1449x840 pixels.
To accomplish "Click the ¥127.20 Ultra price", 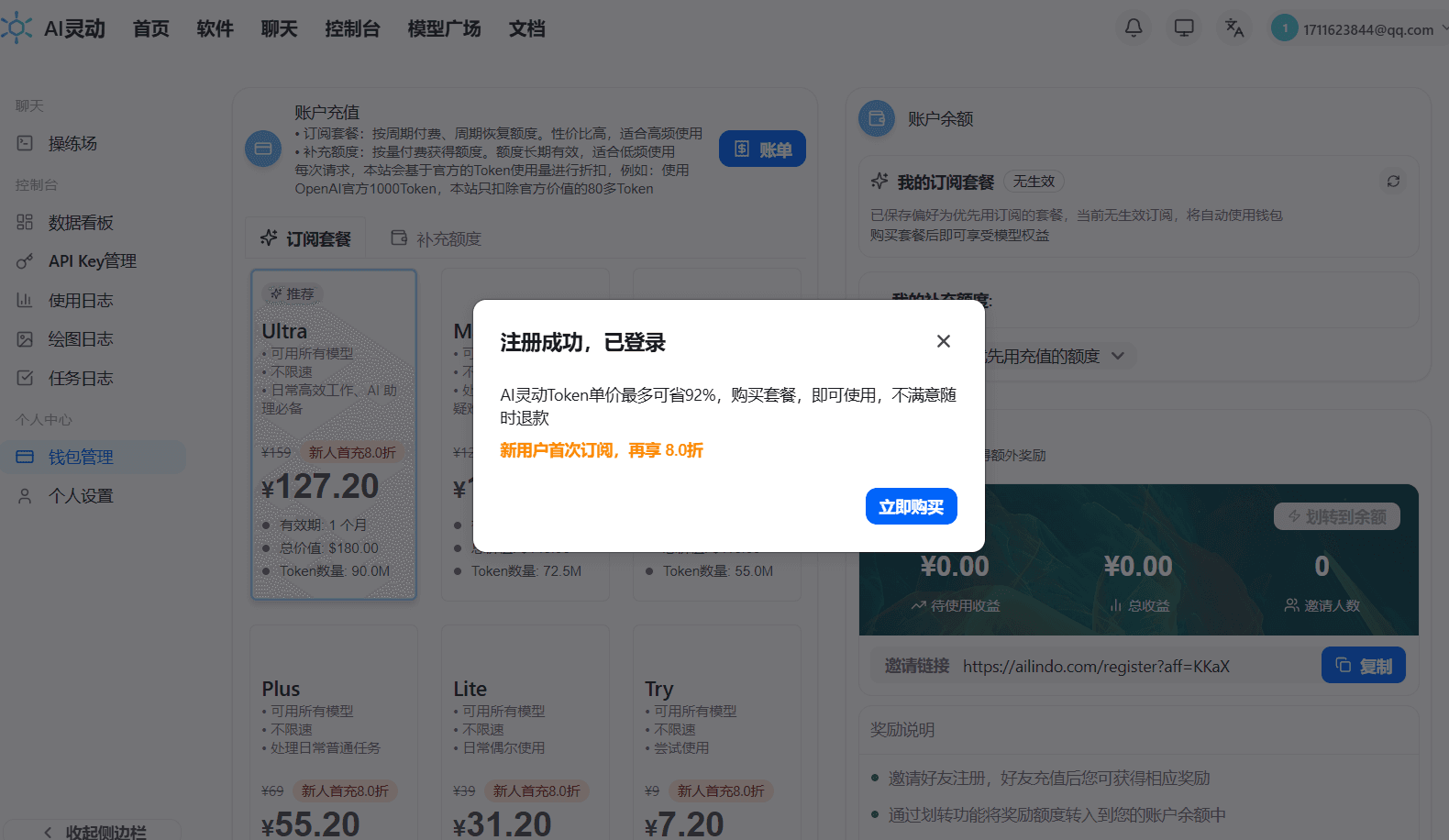I will pyautogui.click(x=320, y=486).
